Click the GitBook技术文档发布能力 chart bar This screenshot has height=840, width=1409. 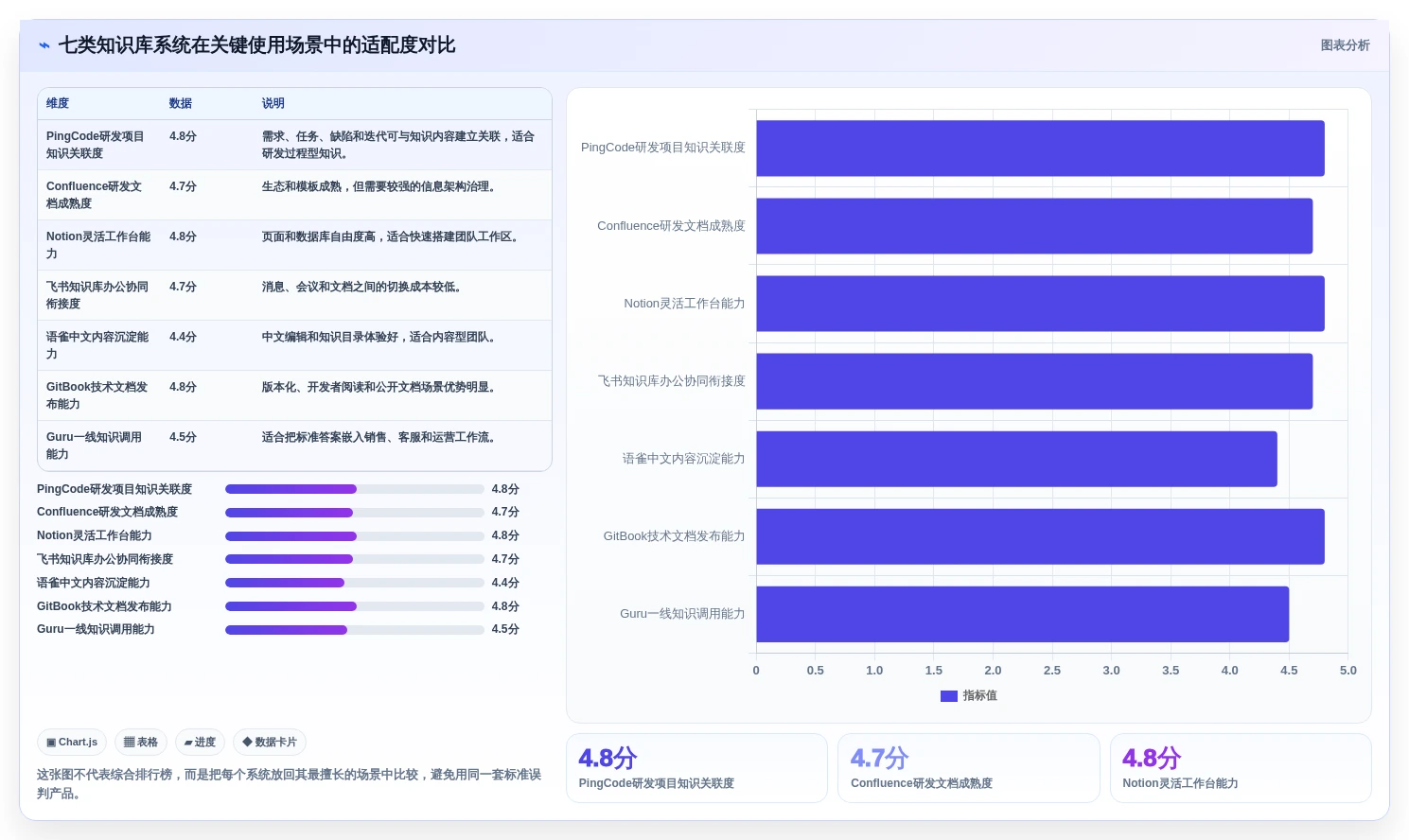[x=1040, y=536]
